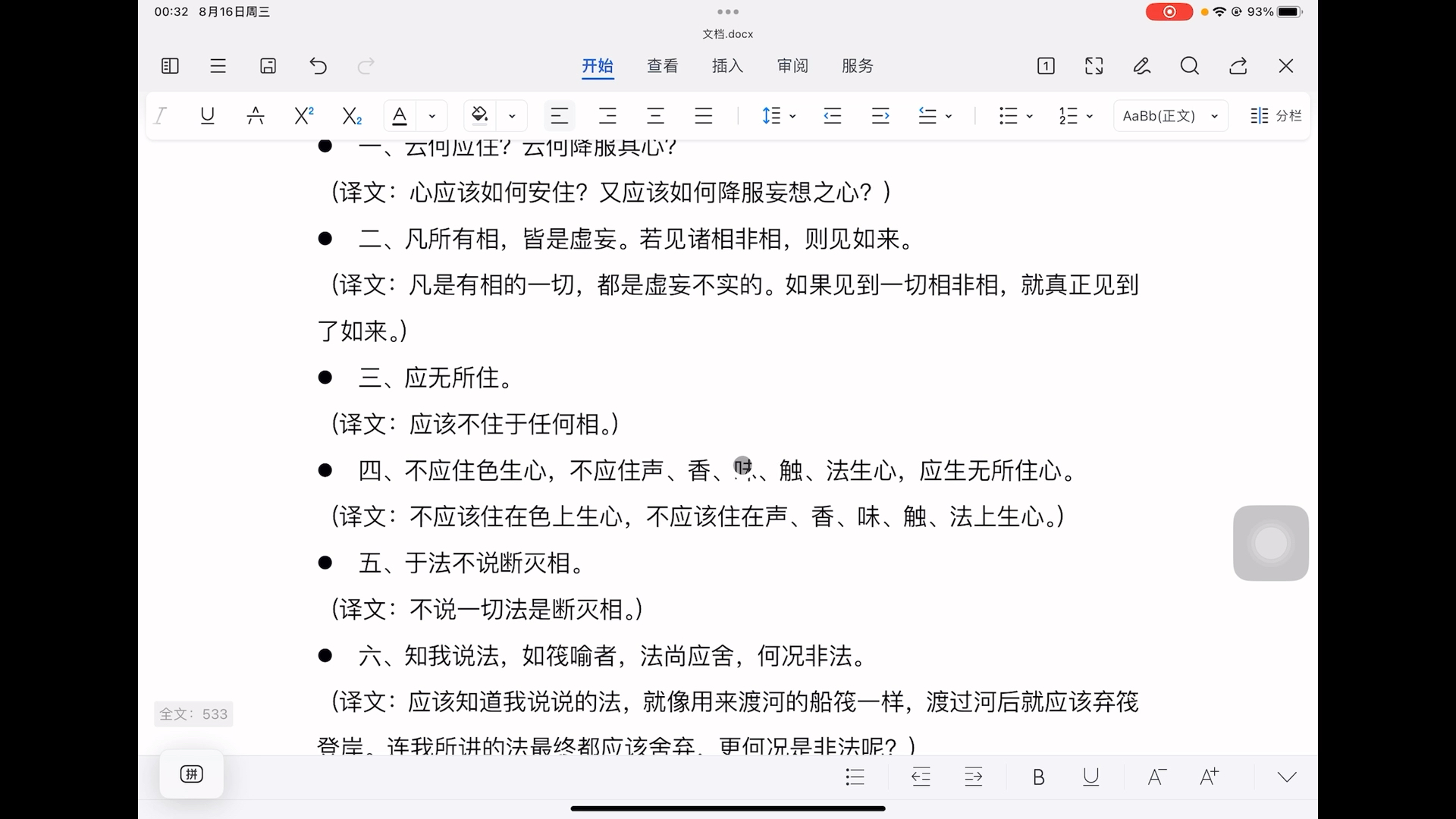Redo the undone edit
The width and height of the screenshot is (1456, 819).
[366, 66]
